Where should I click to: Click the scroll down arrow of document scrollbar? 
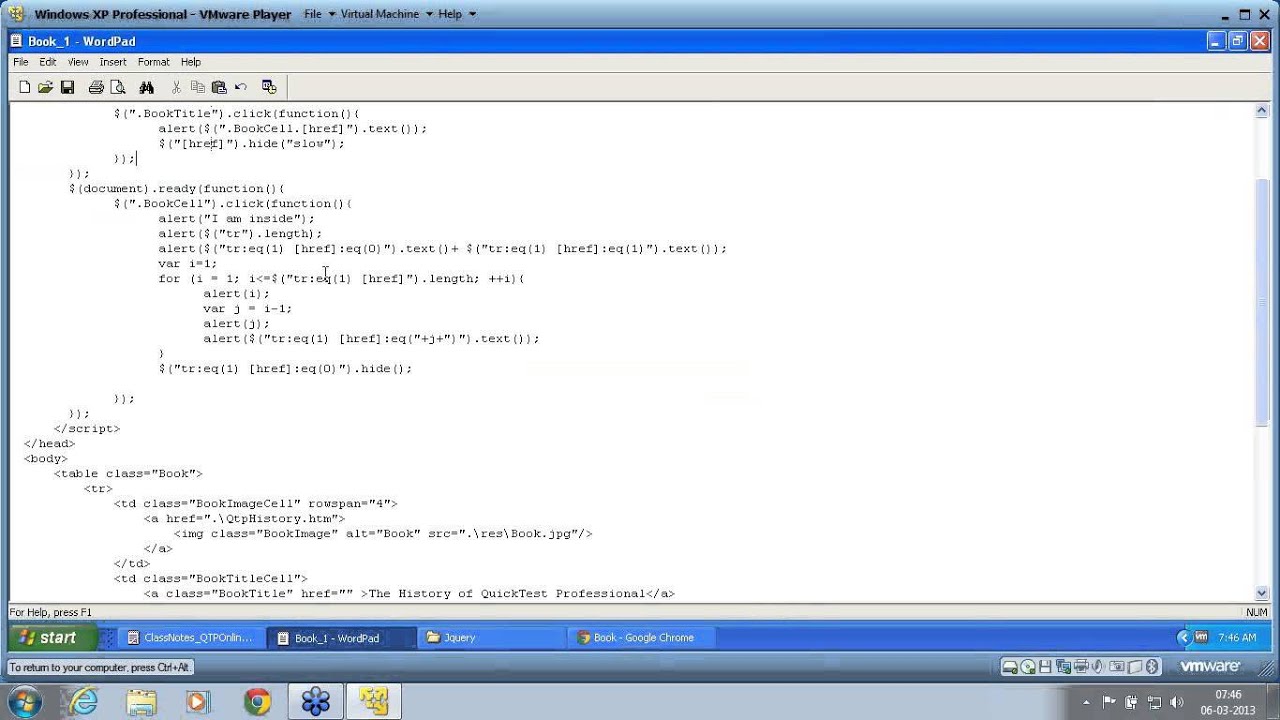point(1262,593)
